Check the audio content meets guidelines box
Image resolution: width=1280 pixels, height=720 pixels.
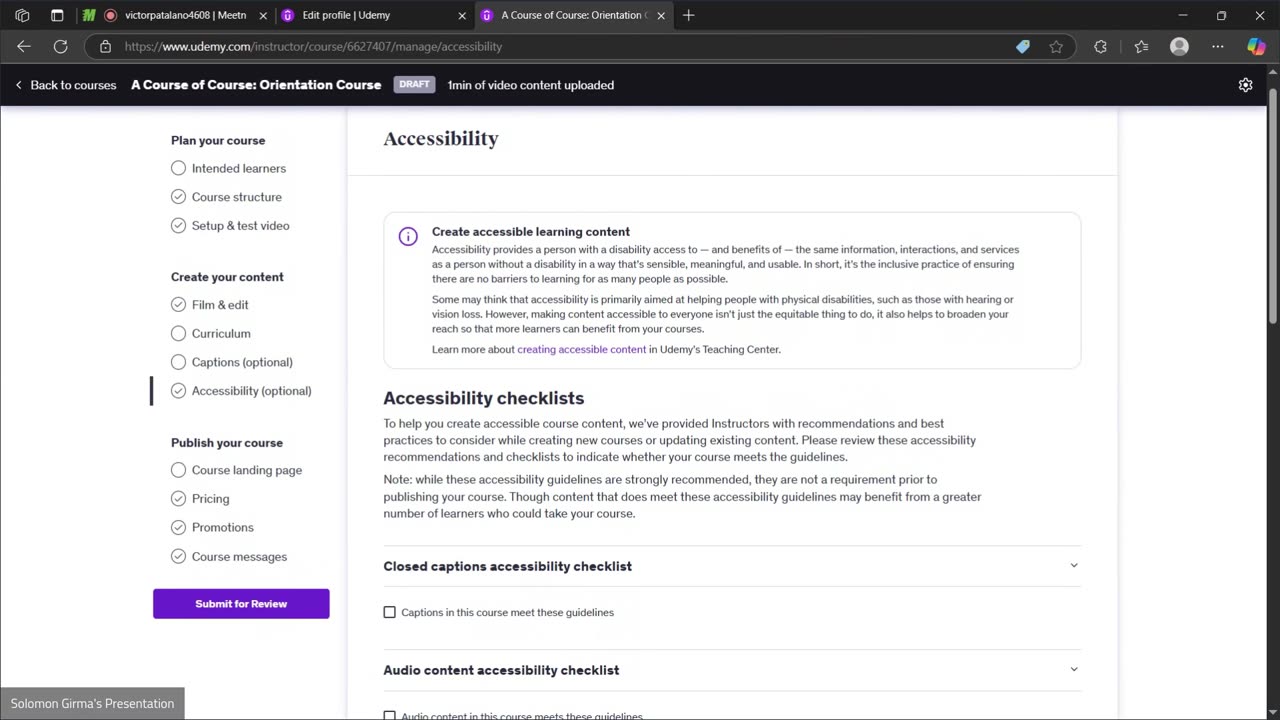[389, 716]
